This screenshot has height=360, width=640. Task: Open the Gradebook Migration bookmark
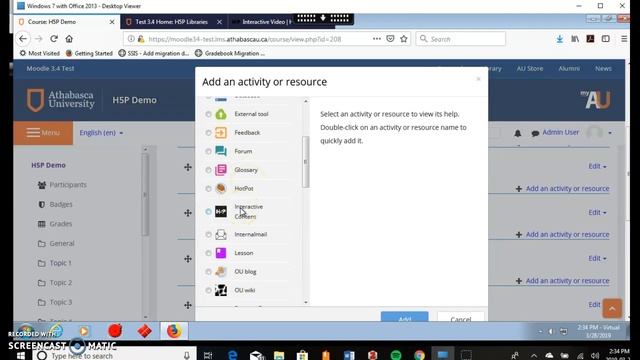tap(230, 53)
